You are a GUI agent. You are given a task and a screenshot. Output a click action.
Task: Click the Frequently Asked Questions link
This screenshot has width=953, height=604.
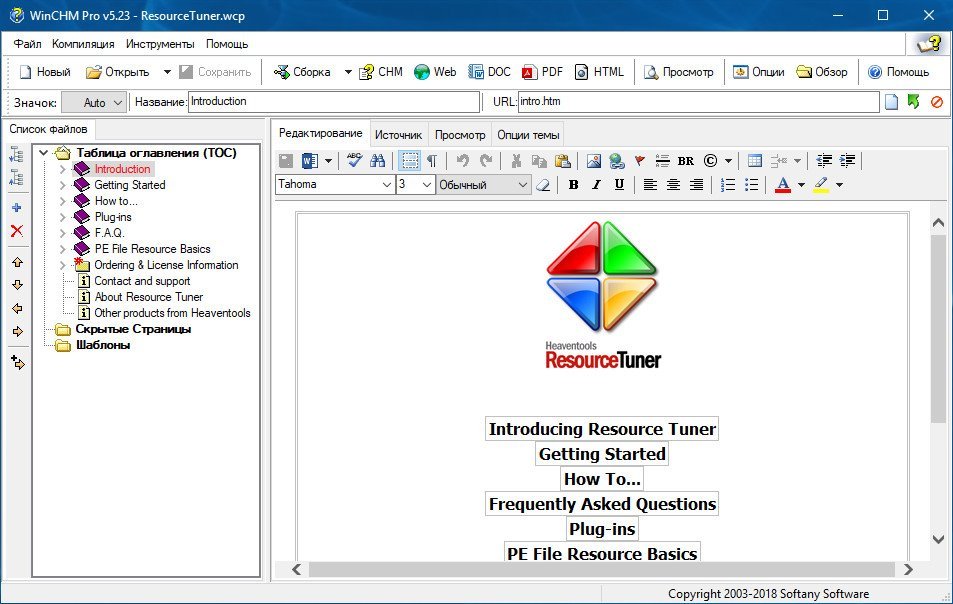coord(602,504)
